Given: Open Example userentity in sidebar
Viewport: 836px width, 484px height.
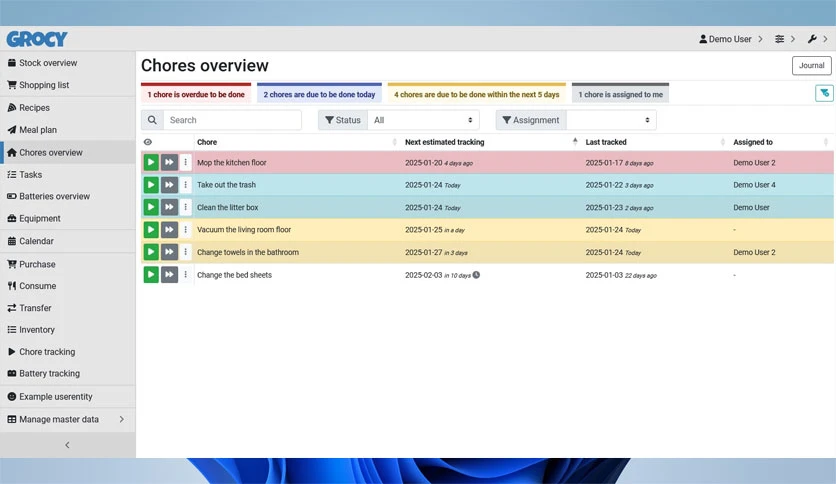Looking at the screenshot, I should tap(67, 397).
